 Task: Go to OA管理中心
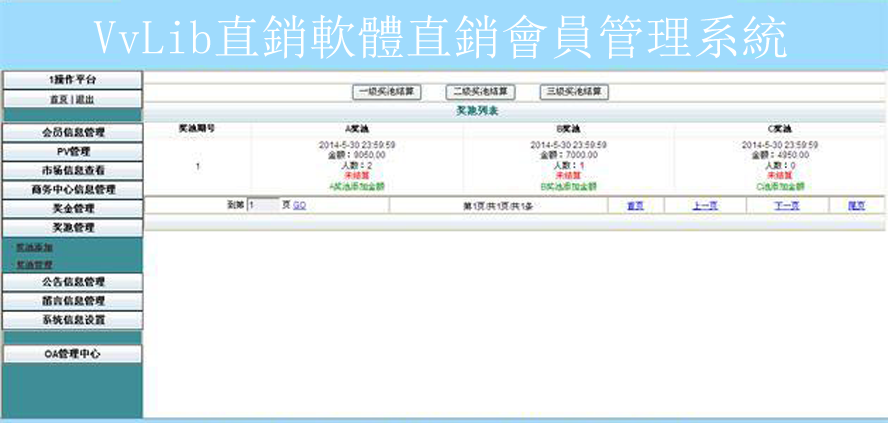click(x=72, y=354)
